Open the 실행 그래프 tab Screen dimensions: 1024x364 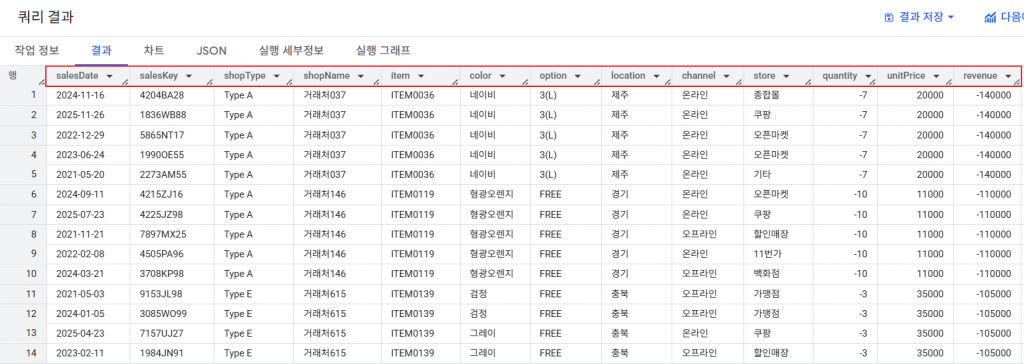pos(383,50)
